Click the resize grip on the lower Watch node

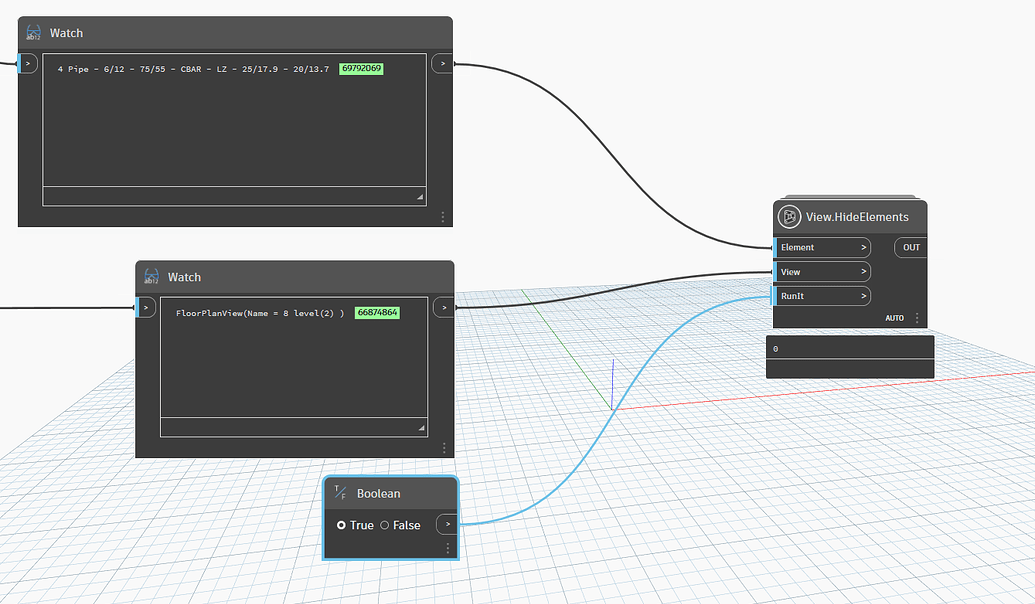tap(420, 427)
